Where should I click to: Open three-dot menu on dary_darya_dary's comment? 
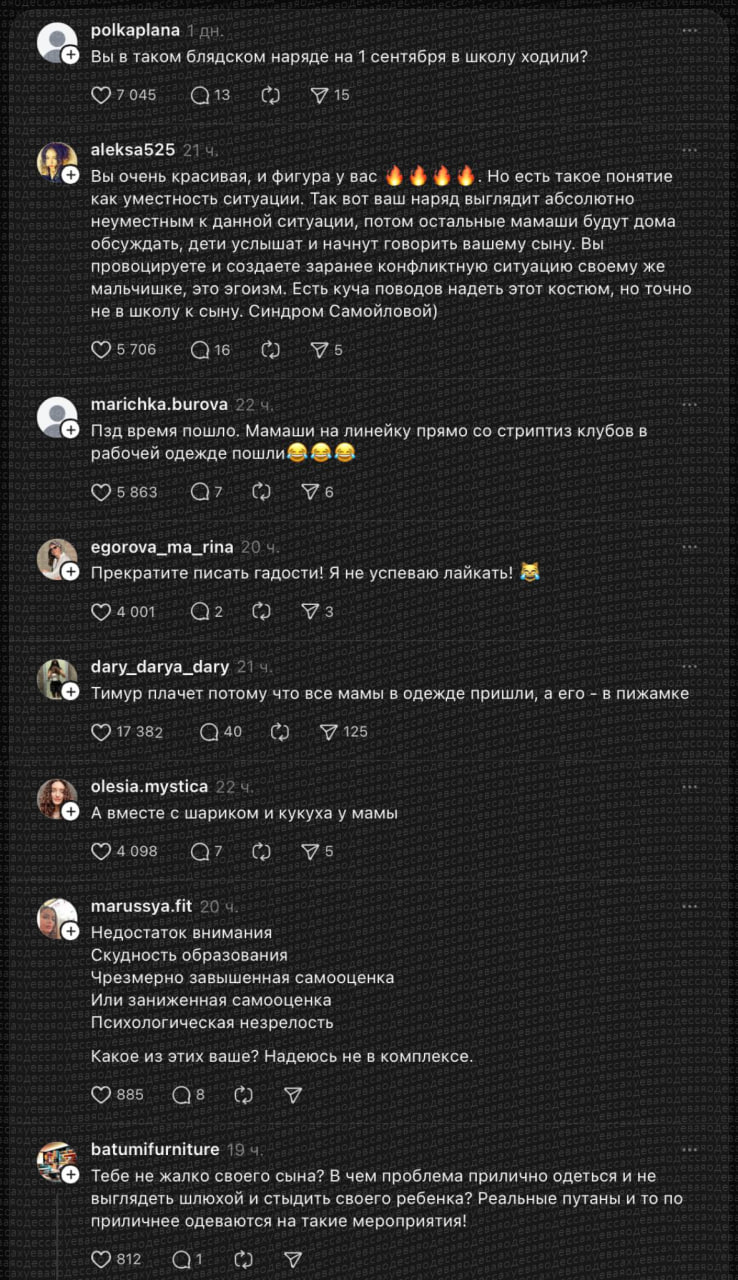pyautogui.click(x=689, y=666)
